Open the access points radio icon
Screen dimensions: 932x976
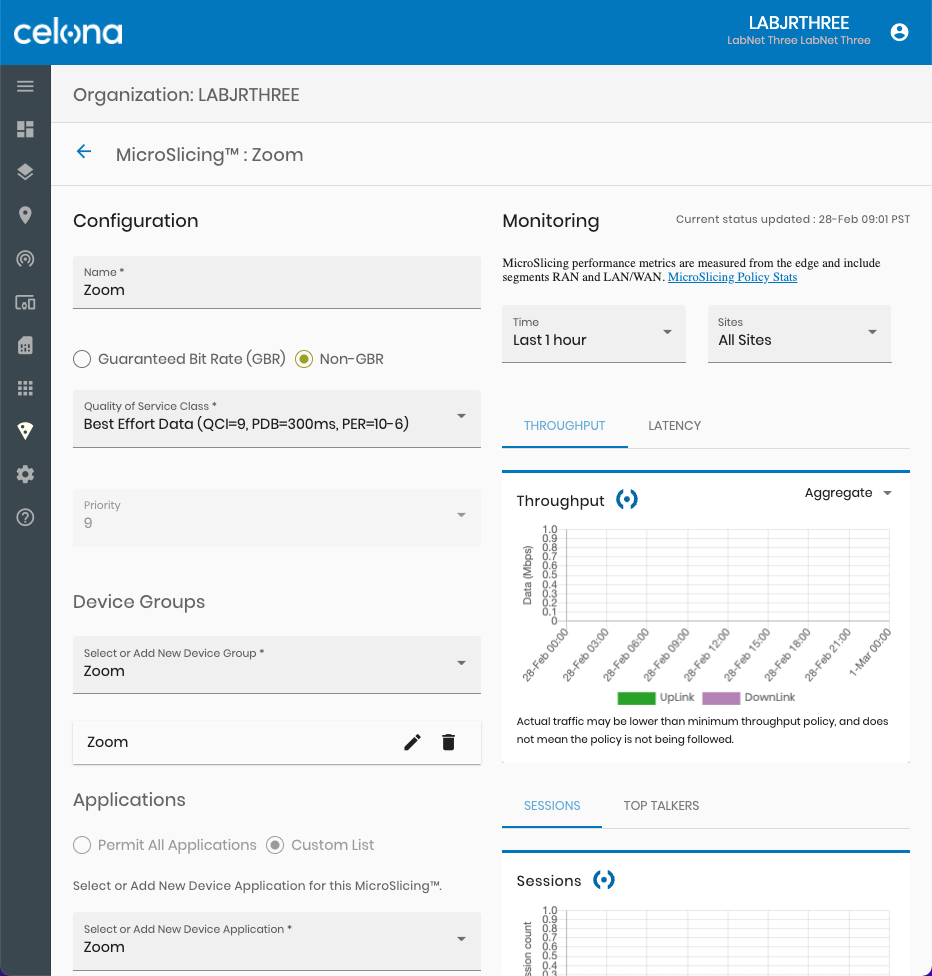(x=25, y=258)
